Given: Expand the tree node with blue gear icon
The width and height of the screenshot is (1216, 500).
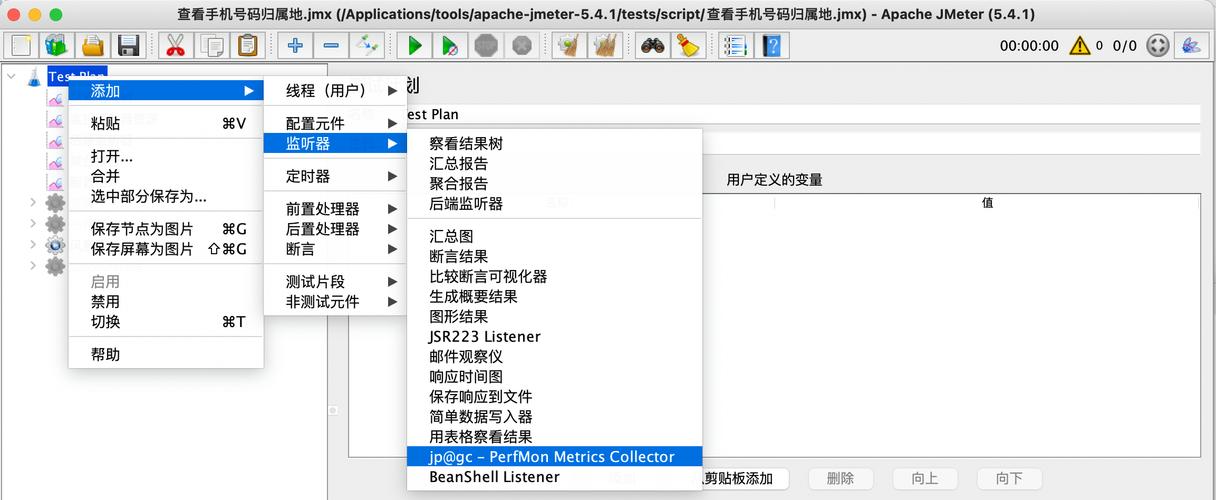Looking at the screenshot, I should click(34, 244).
